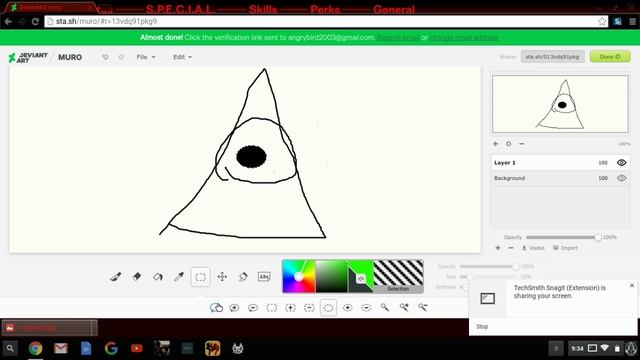
Task: Select the Eraser tool
Action: click(x=137, y=277)
